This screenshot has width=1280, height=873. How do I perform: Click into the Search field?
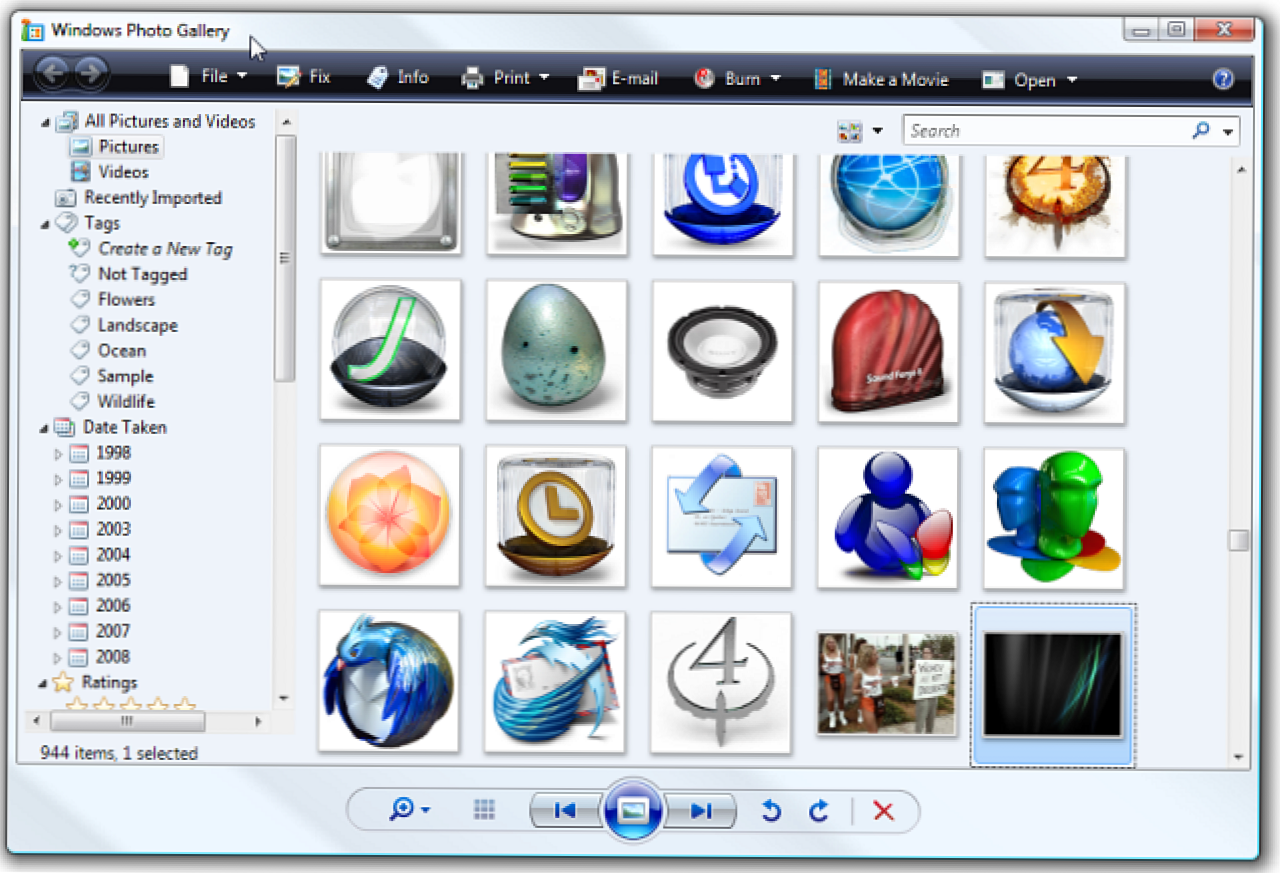[1045, 131]
